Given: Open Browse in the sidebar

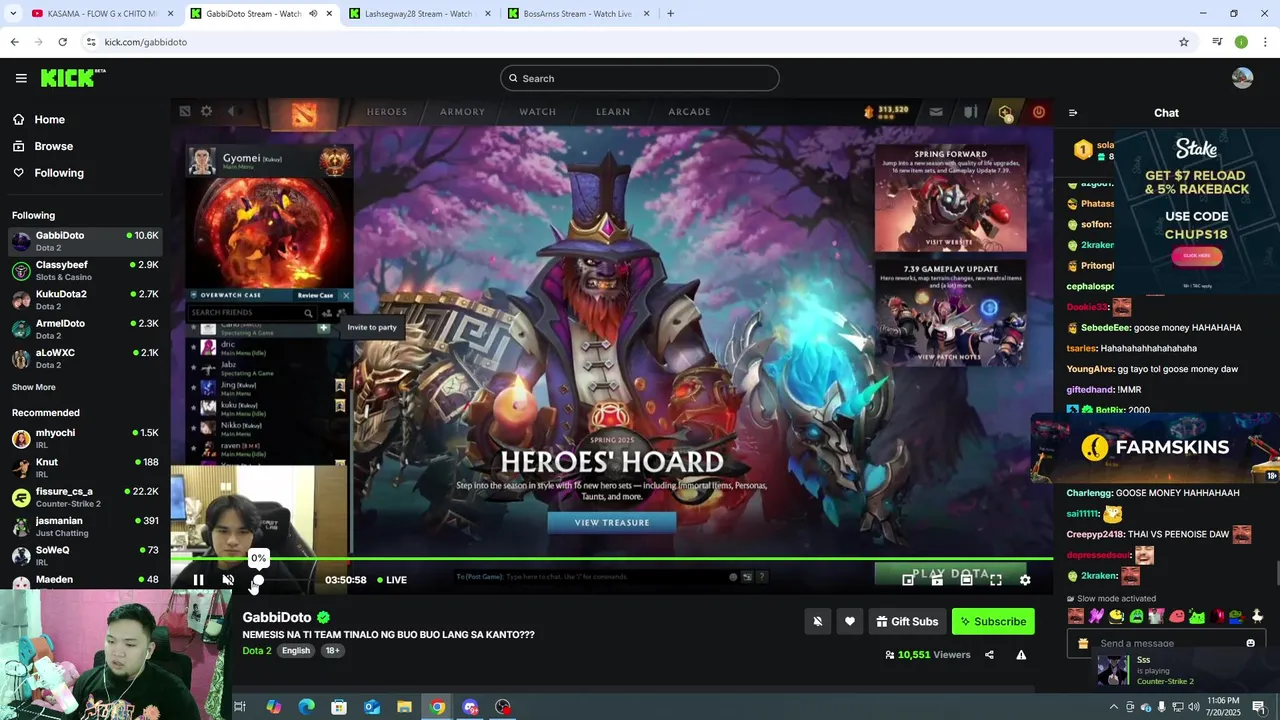Looking at the screenshot, I should pyautogui.click(x=53, y=146).
